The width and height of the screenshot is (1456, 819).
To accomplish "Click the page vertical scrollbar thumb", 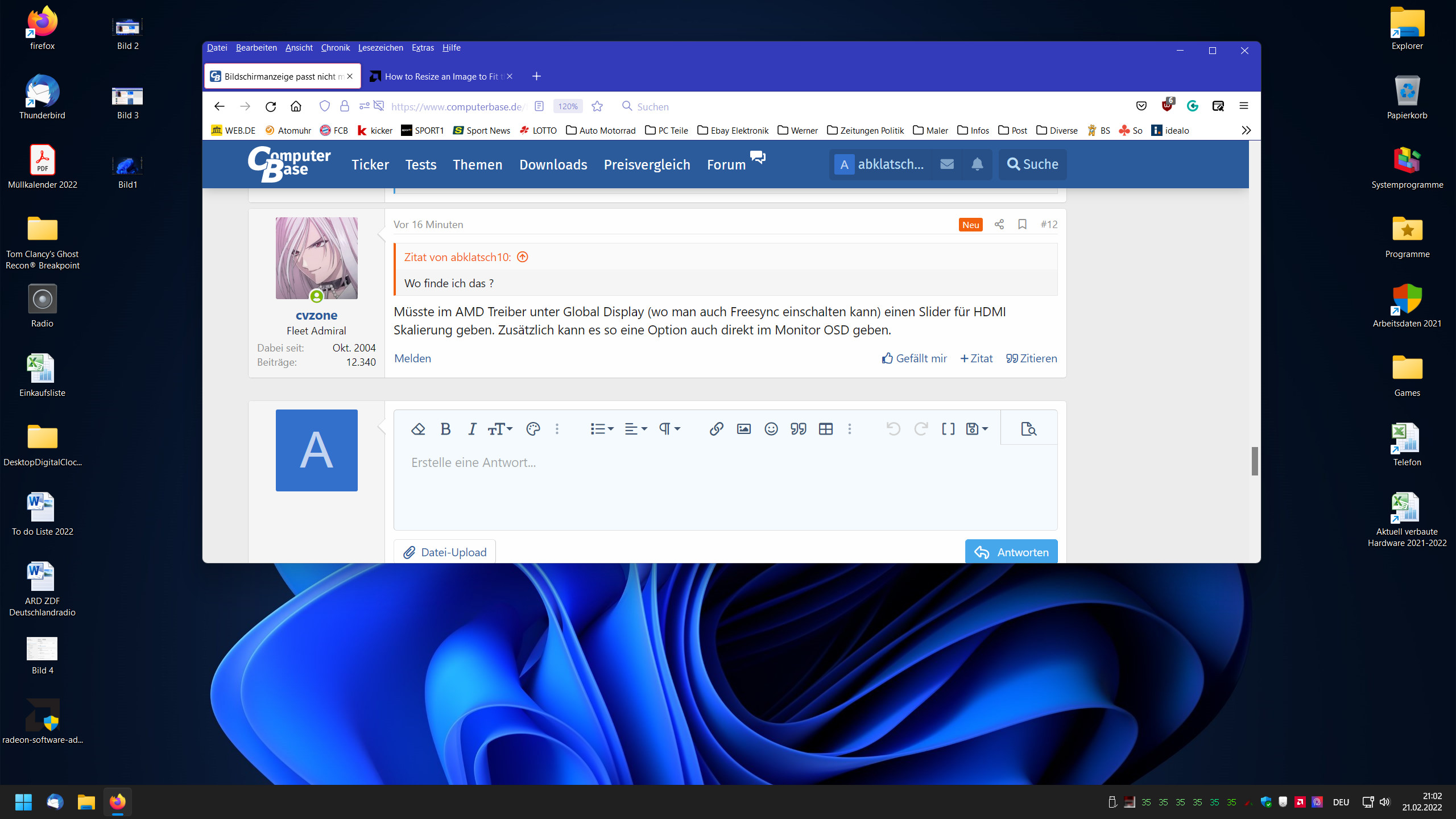I will tap(1254, 461).
